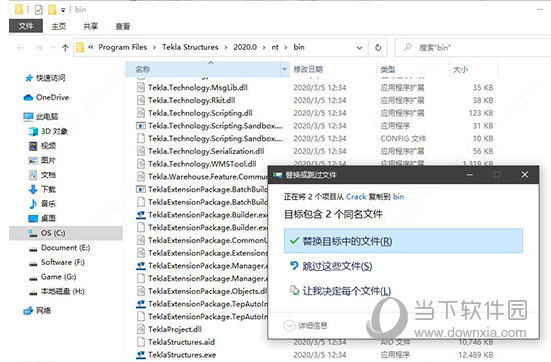Sort by the 类型 column header
The image size is (551, 362).
click(x=388, y=70)
